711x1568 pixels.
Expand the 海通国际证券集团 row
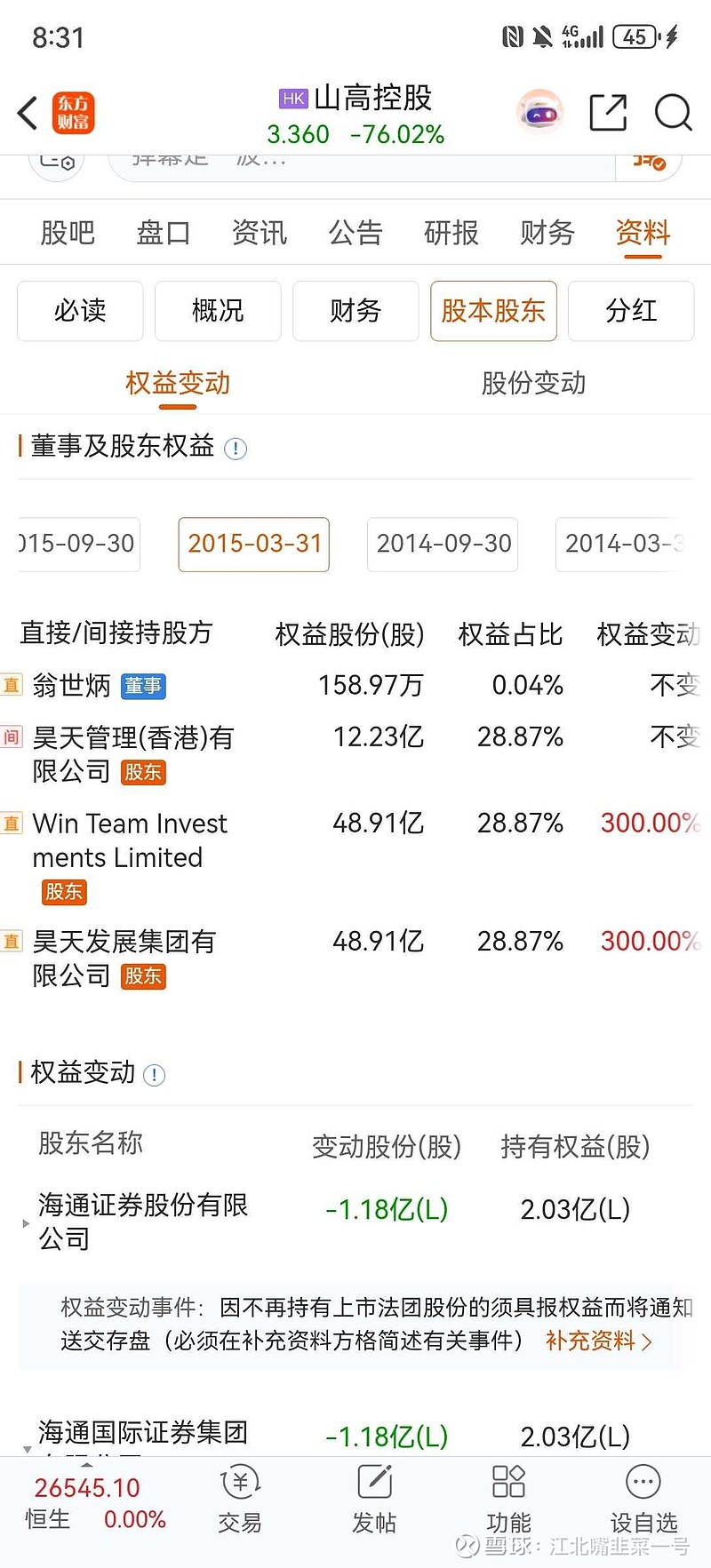tap(28, 1449)
